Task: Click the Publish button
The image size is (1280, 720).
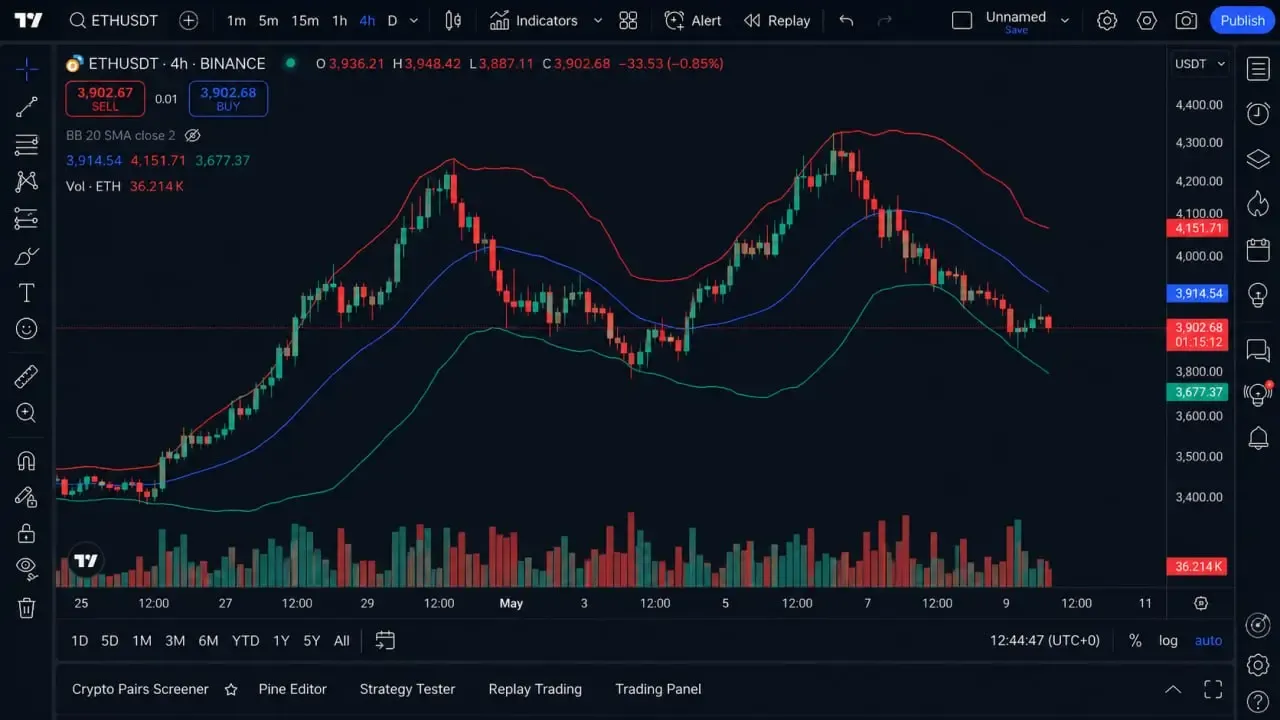Action: point(1242,20)
